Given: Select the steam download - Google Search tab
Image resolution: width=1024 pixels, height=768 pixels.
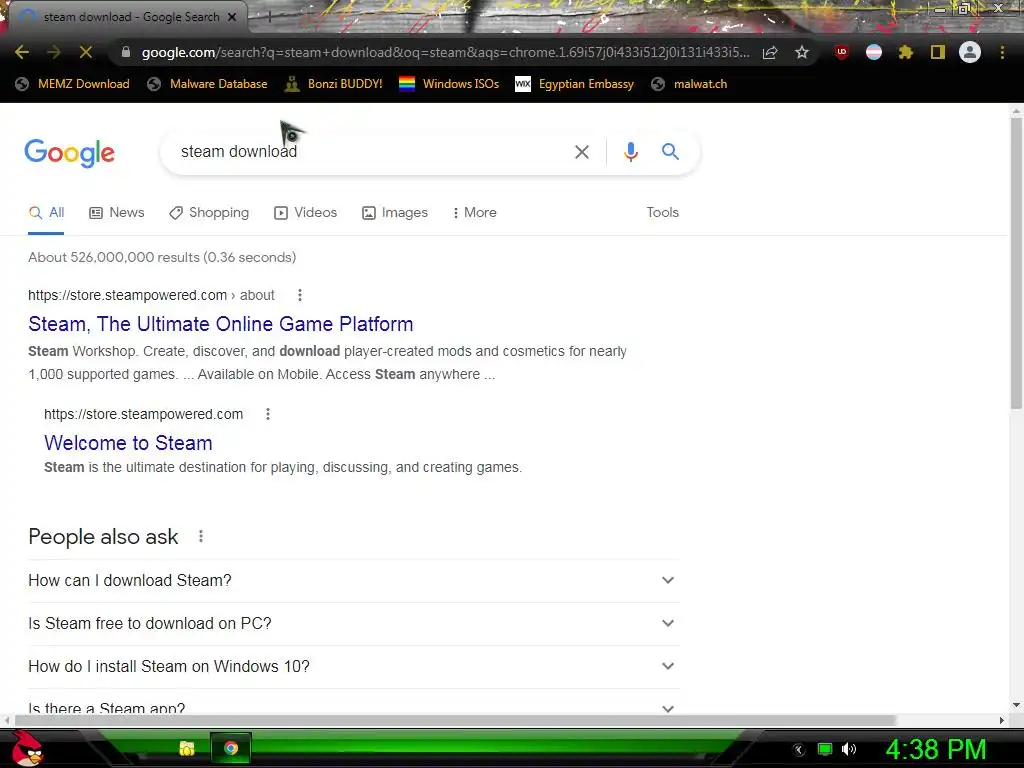Looking at the screenshot, I should (131, 17).
